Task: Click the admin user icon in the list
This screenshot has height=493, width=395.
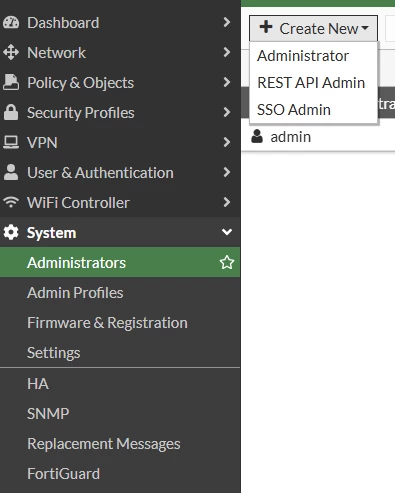Action: (x=257, y=137)
